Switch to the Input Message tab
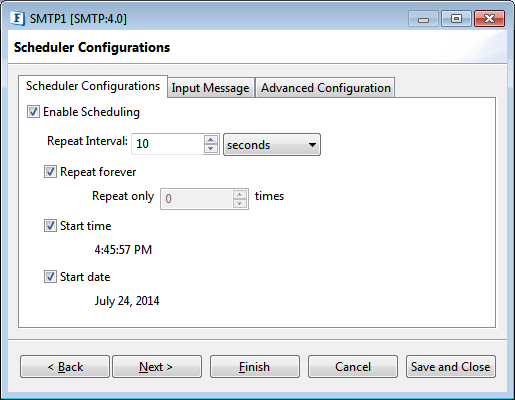The width and height of the screenshot is (515, 400). [x=210, y=88]
